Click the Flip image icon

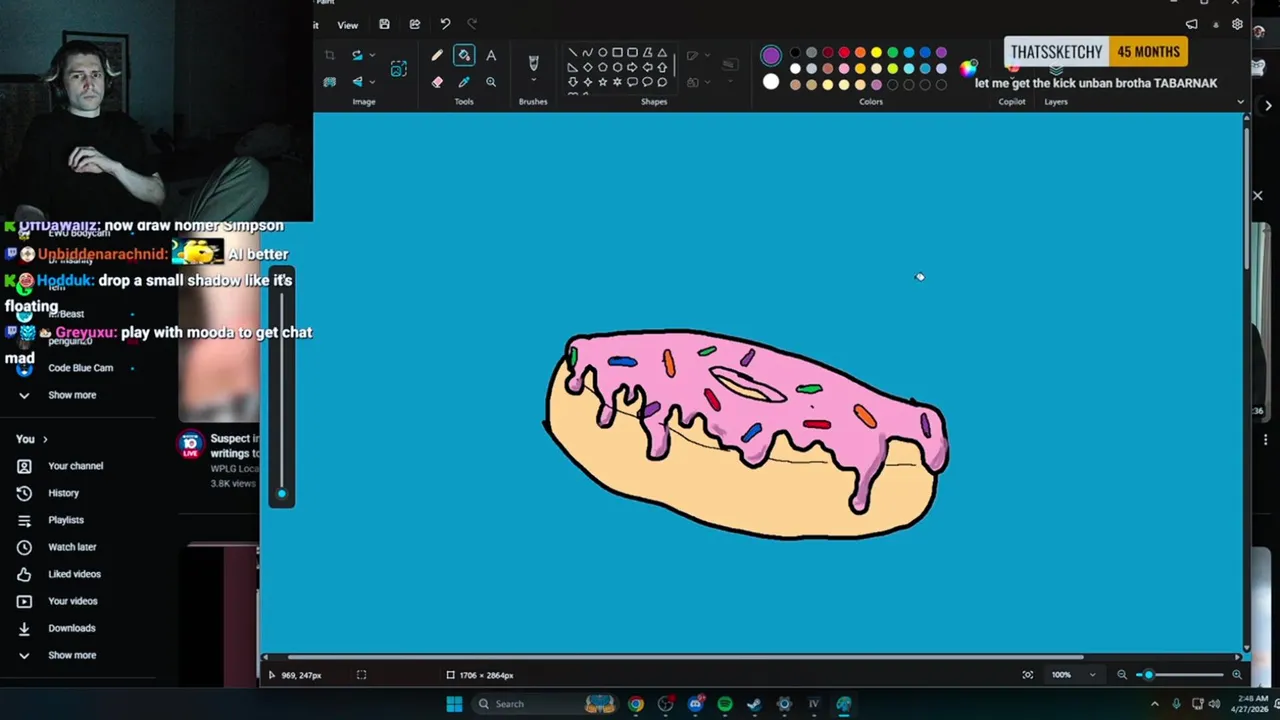357,82
